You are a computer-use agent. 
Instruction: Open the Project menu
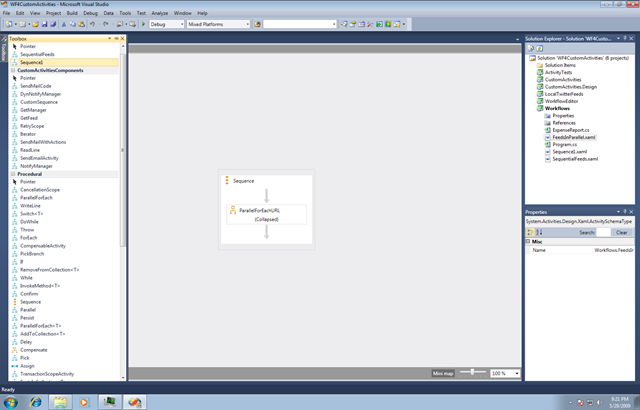(53, 13)
